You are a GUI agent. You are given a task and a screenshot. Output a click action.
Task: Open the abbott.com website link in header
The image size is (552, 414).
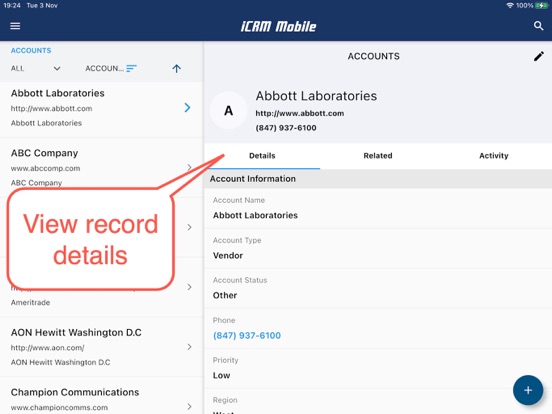(300, 113)
